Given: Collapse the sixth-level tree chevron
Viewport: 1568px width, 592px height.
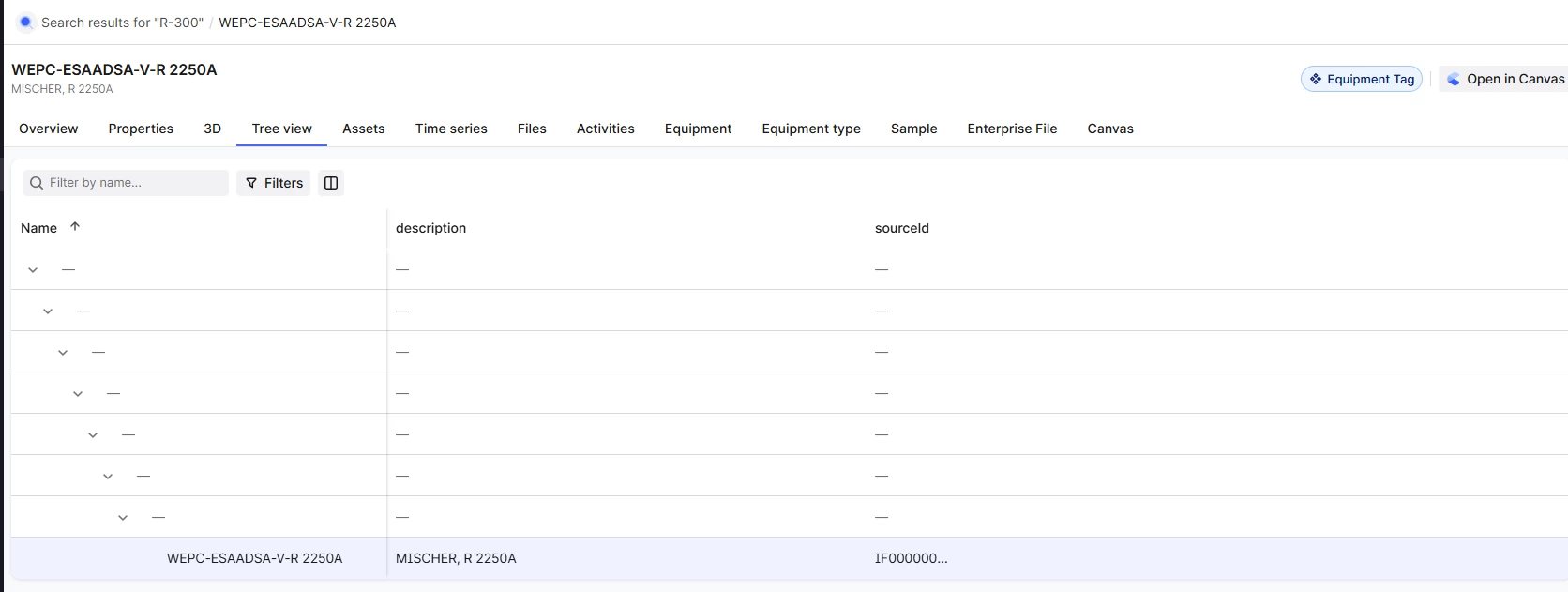Looking at the screenshot, I should pos(108,477).
